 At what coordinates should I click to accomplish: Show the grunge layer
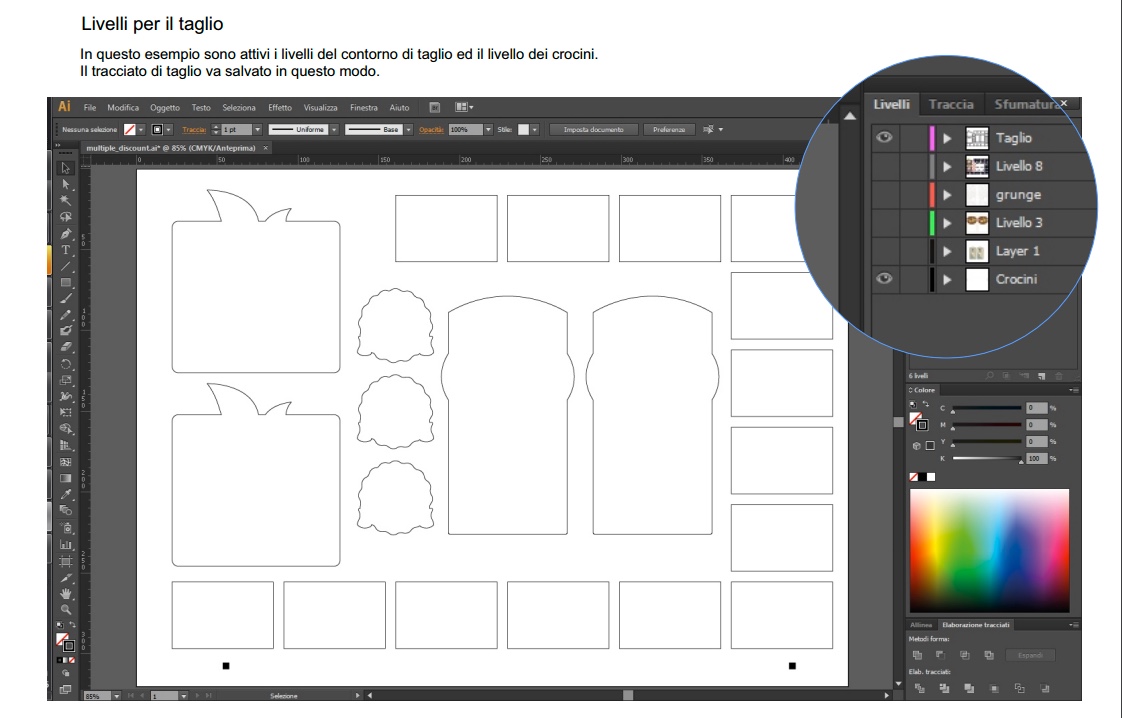click(884, 195)
